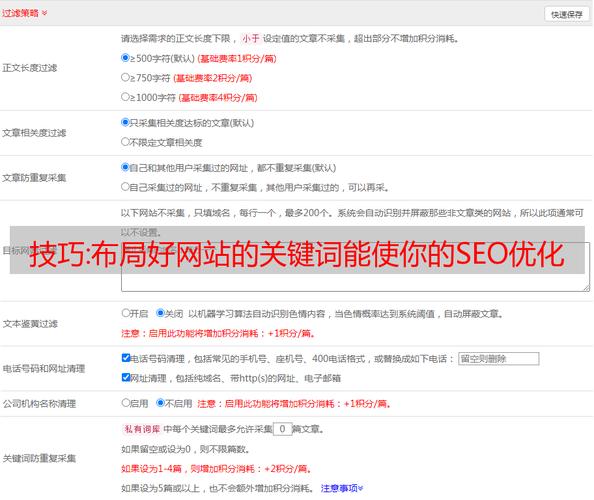Select 启用 for 公司机构名称清理
Viewport: 594px width, 500px height.
(126, 403)
